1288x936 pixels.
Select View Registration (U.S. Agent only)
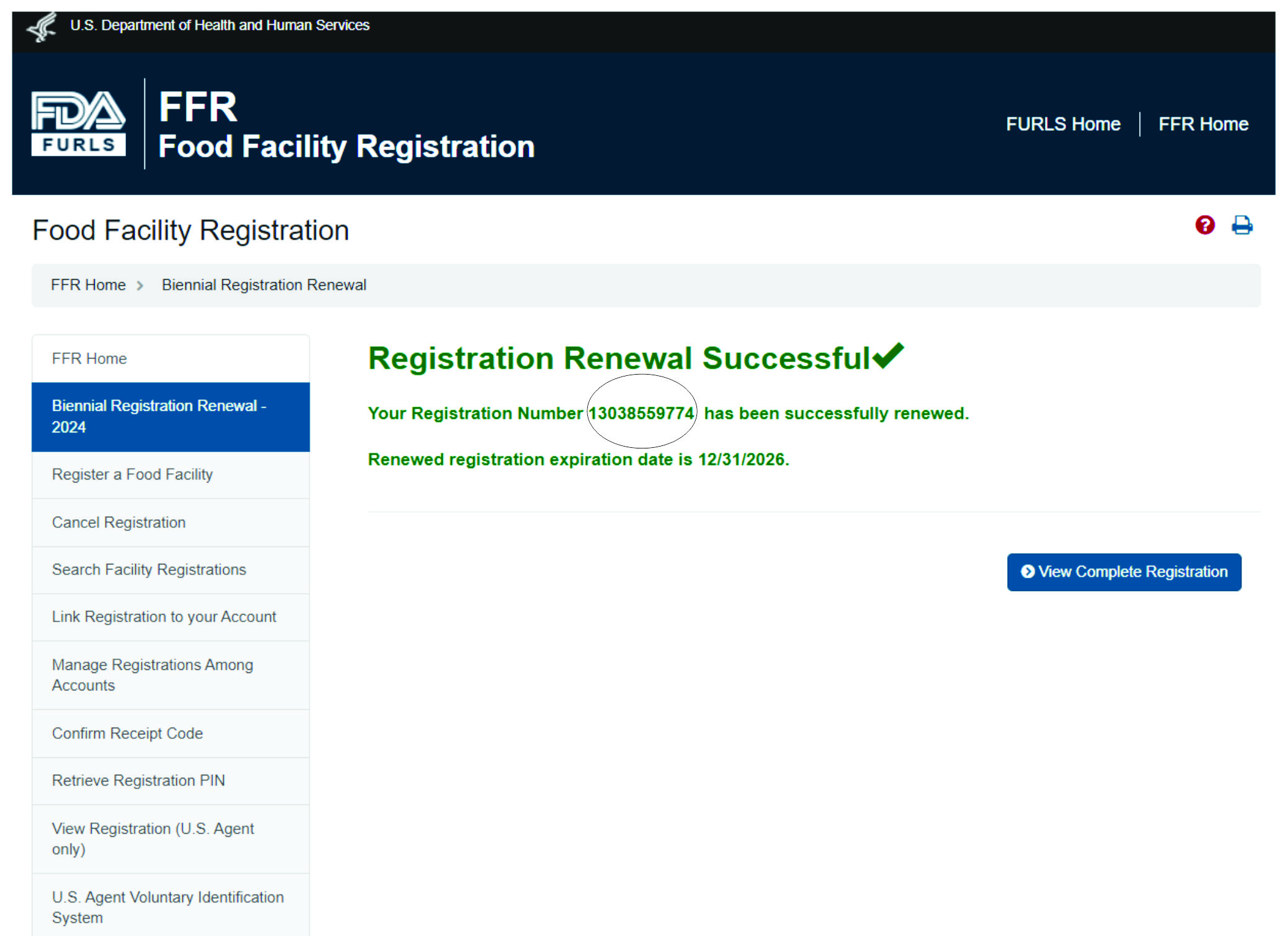click(x=171, y=839)
